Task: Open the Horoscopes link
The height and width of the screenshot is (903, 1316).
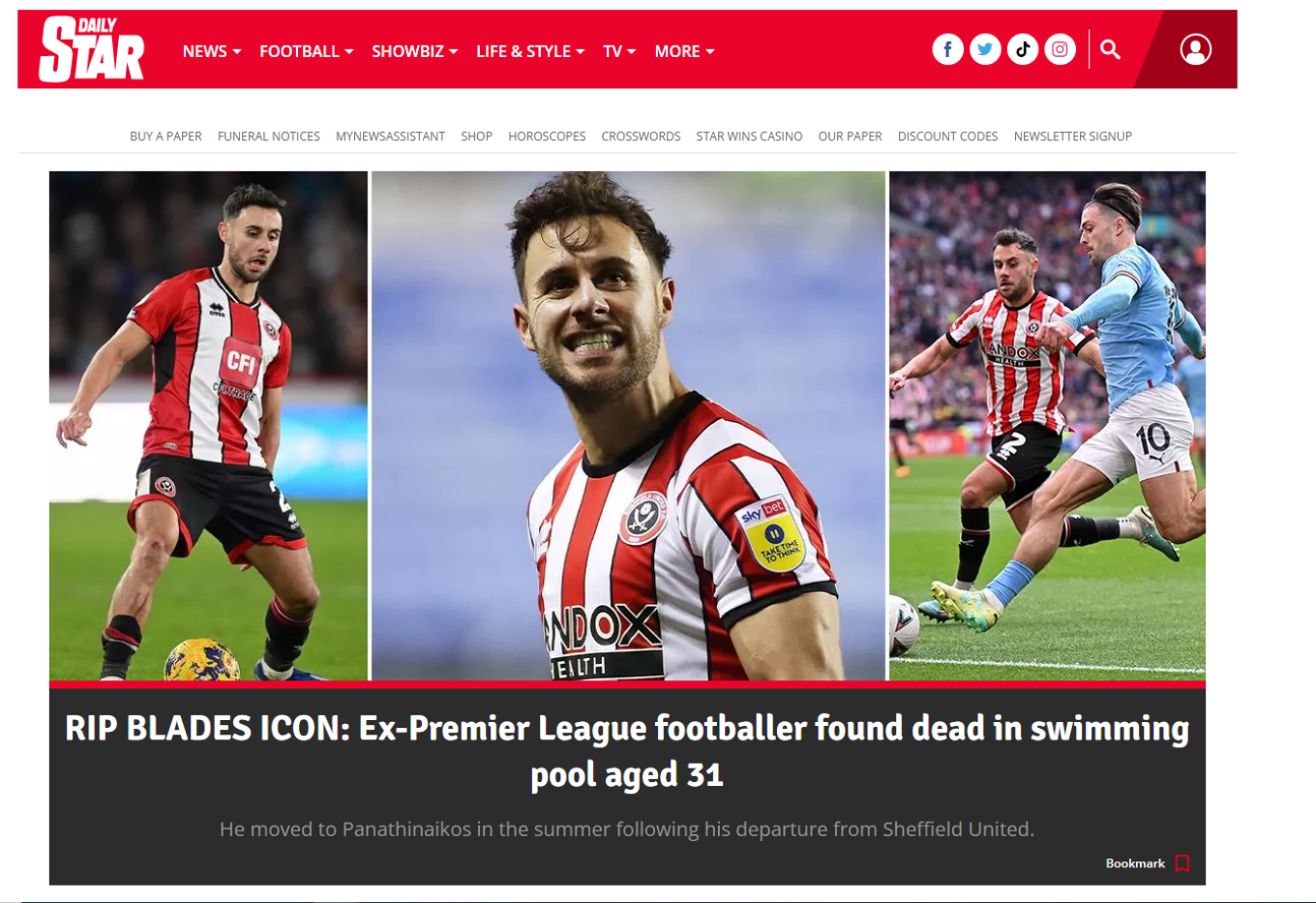Action: point(547,136)
